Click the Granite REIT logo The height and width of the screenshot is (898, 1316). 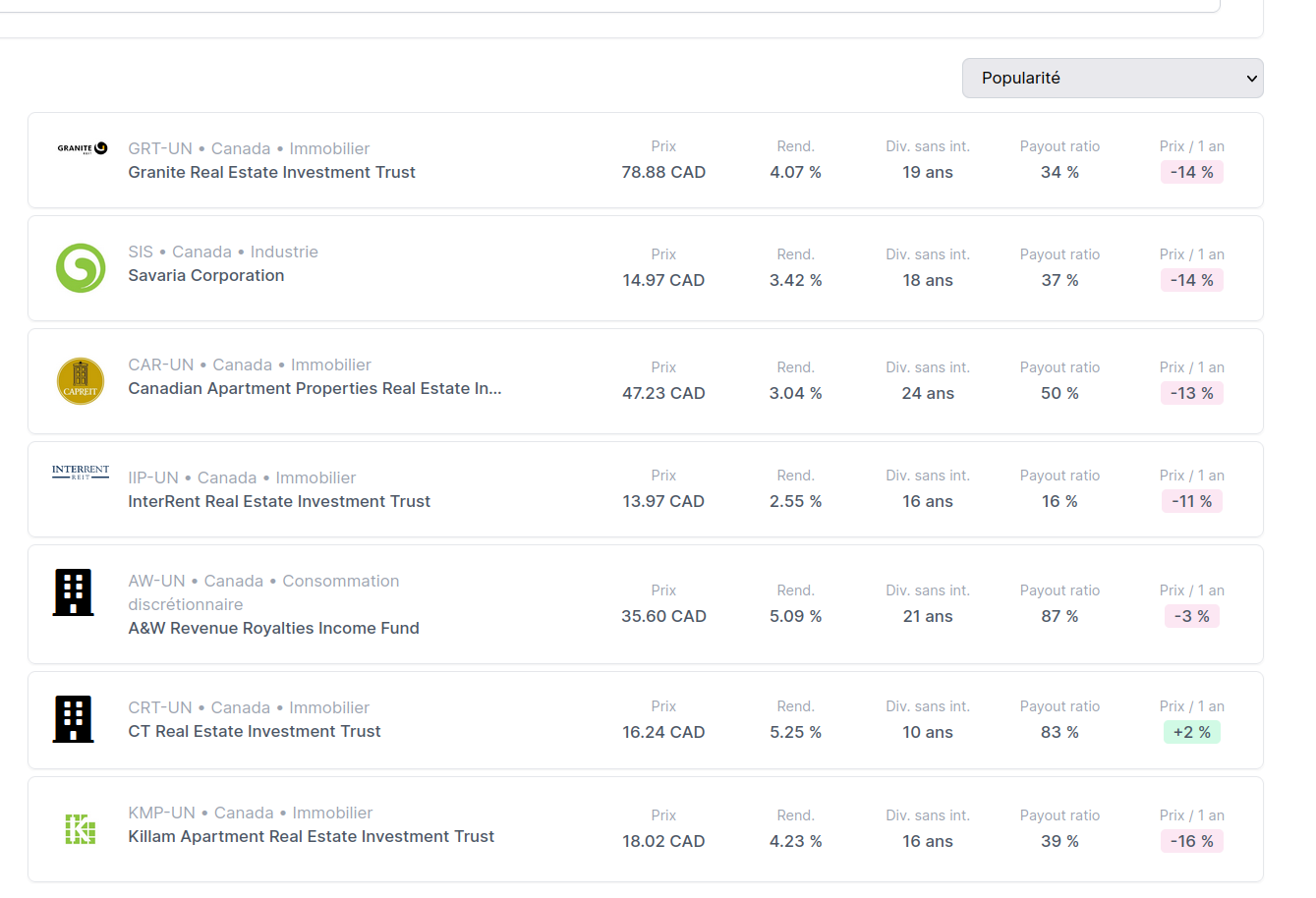pyautogui.click(x=82, y=148)
